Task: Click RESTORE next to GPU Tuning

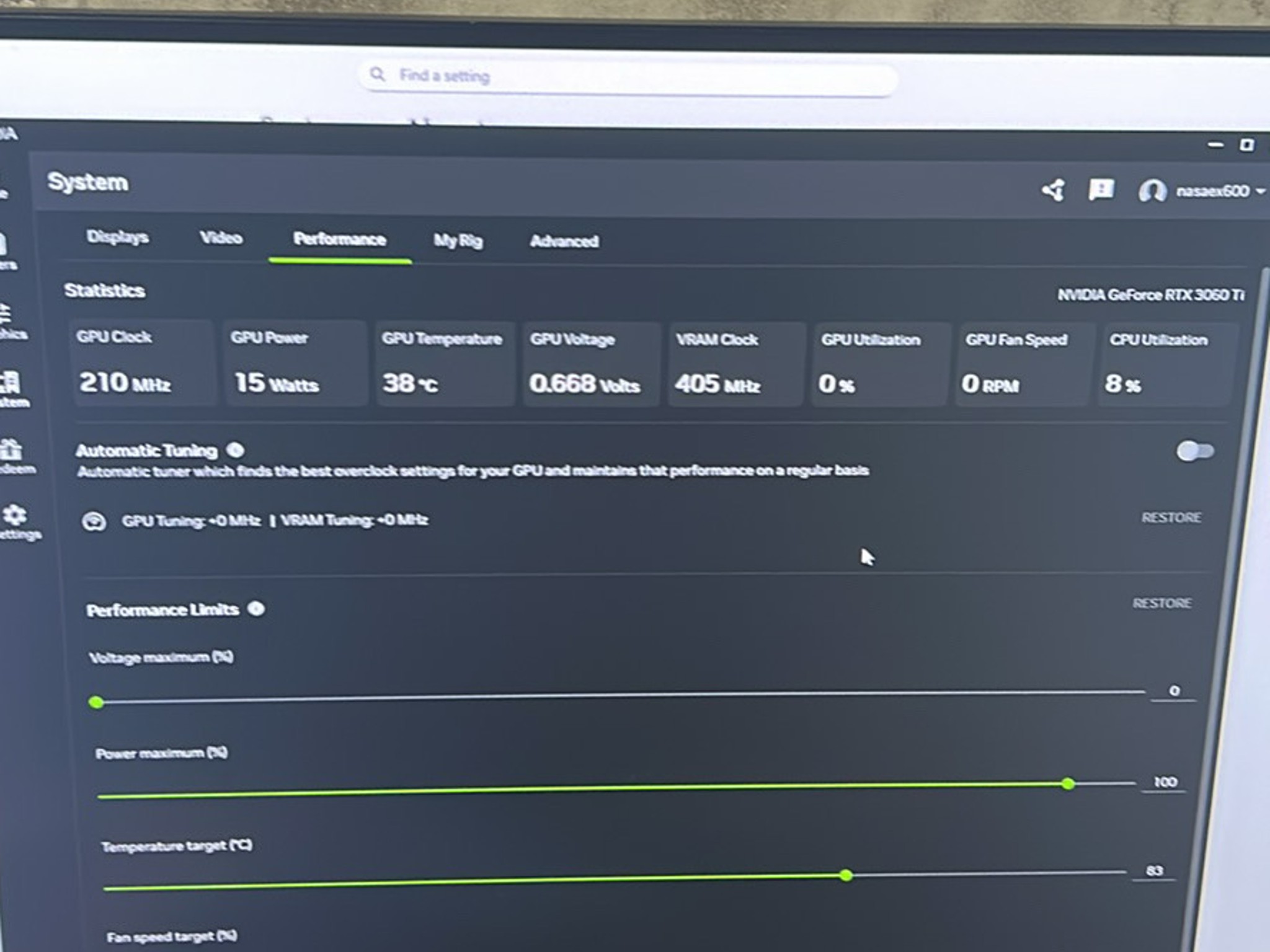Action: pos(1171,518)
